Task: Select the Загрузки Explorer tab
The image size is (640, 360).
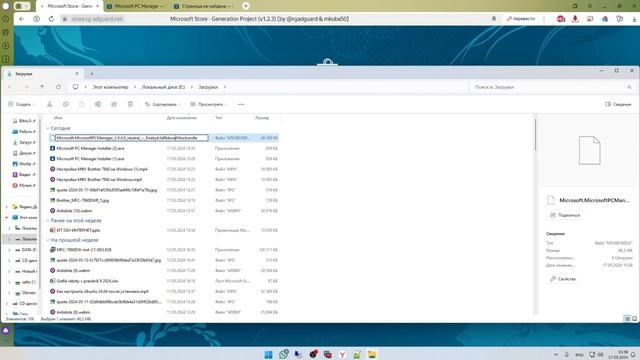Action: 42,74
